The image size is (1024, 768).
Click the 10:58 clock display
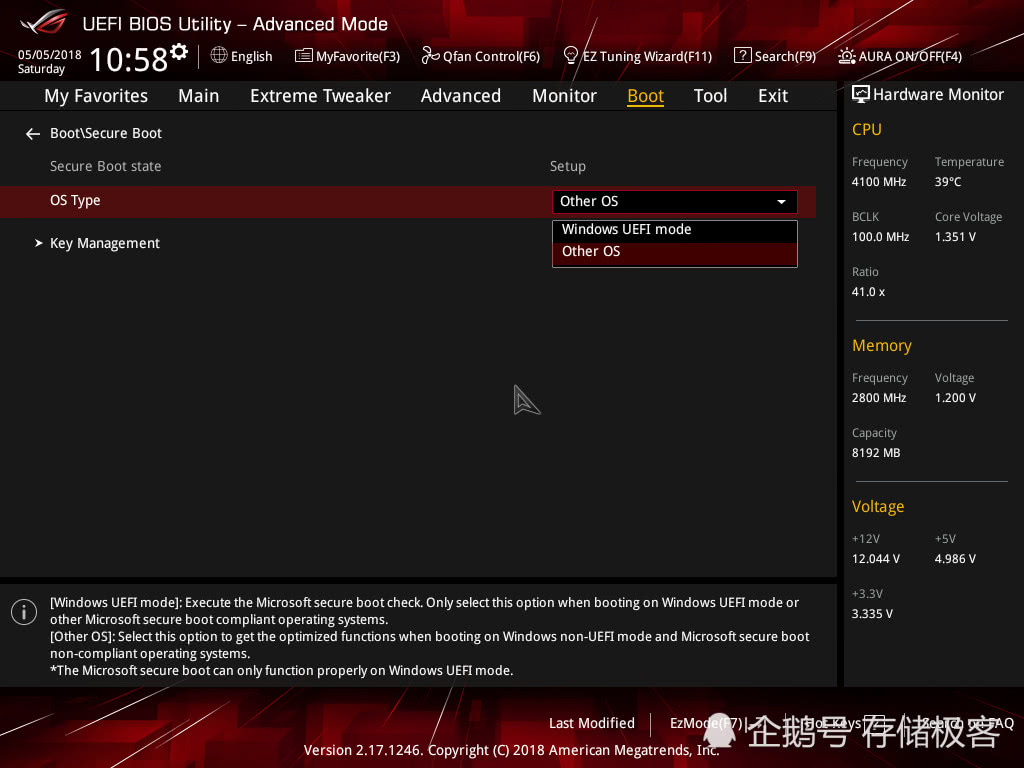coord(129,59)
